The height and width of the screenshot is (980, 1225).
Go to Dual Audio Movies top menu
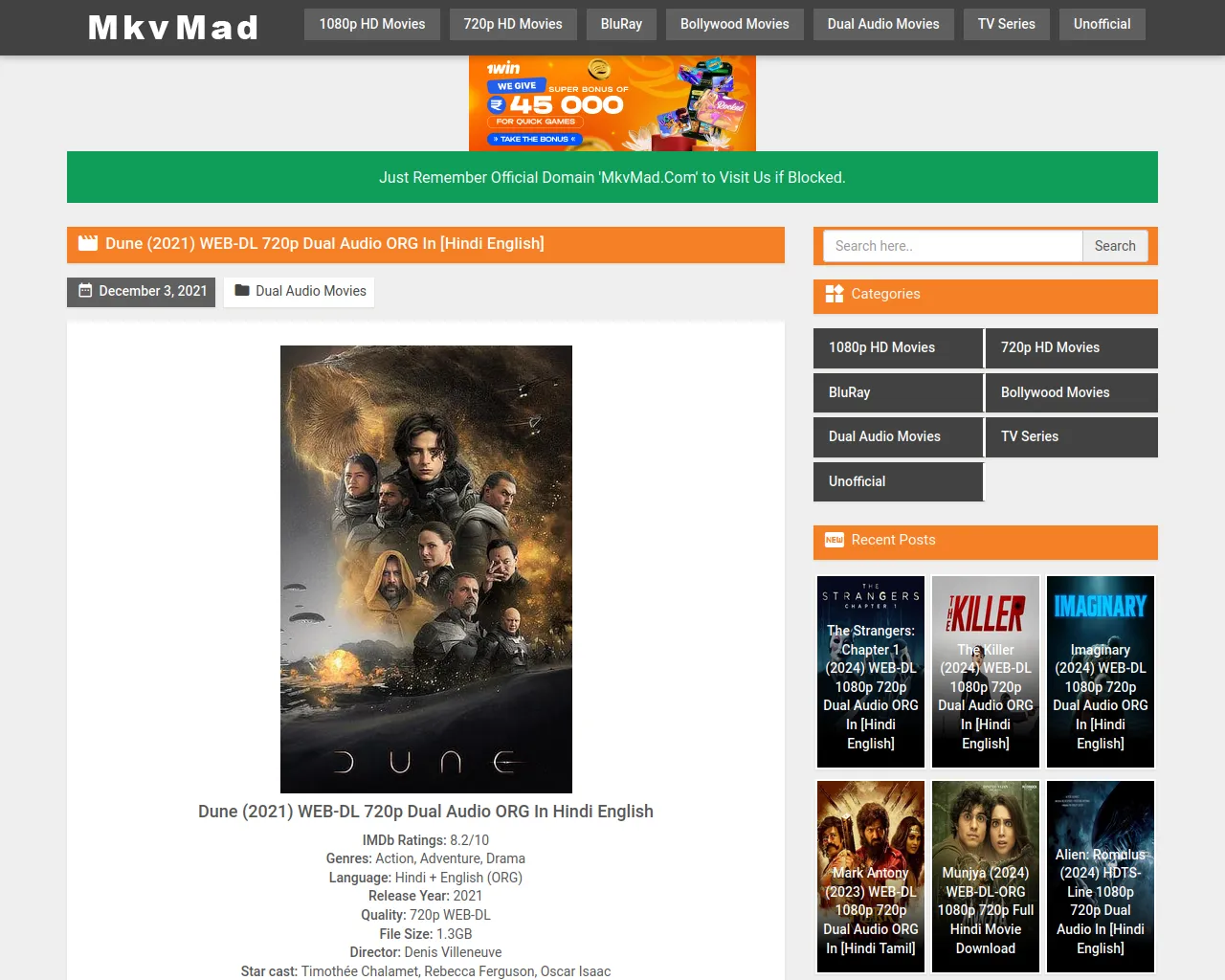[x=883, y=24]
